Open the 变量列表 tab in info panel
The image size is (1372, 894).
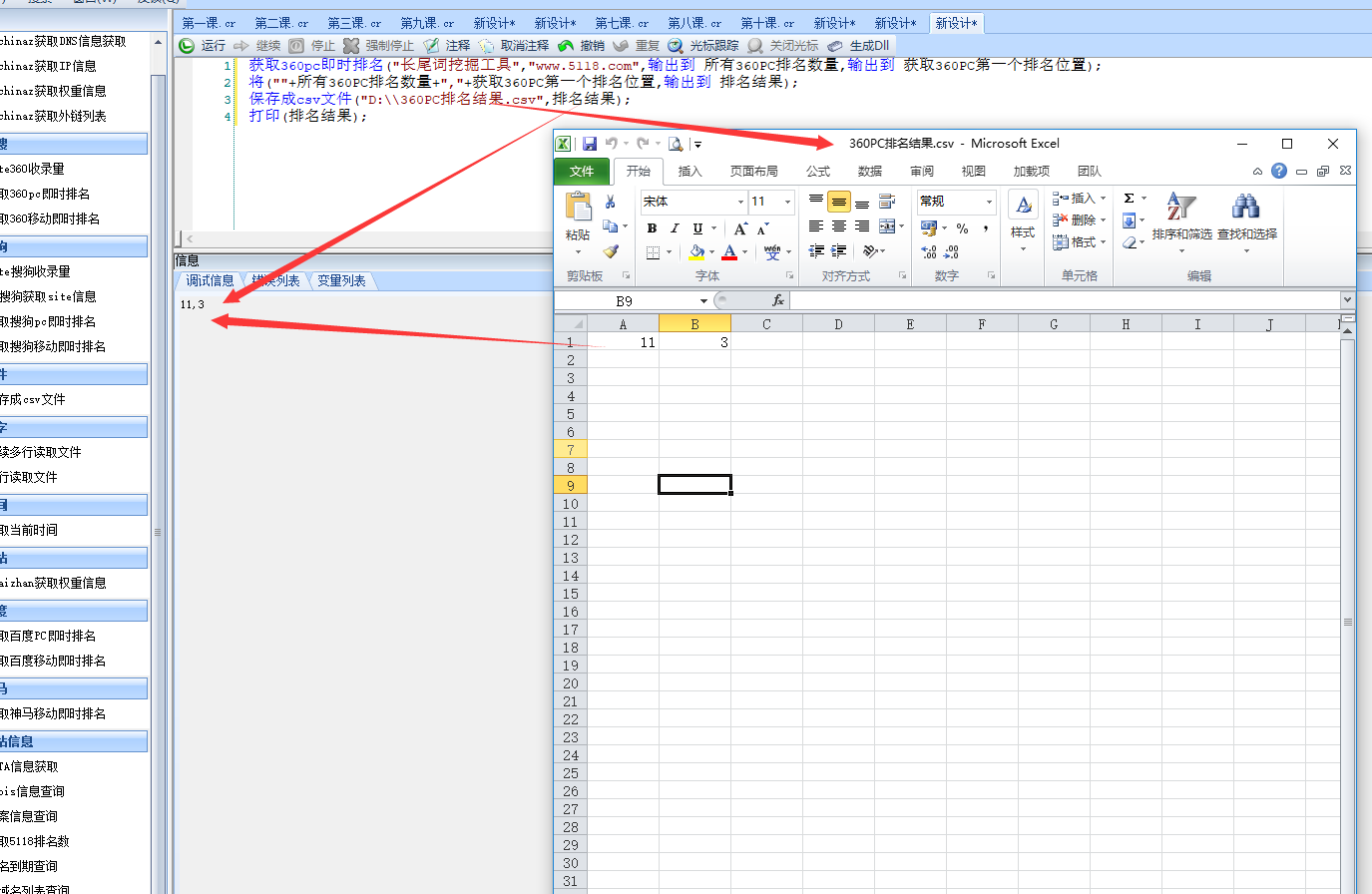341,280
